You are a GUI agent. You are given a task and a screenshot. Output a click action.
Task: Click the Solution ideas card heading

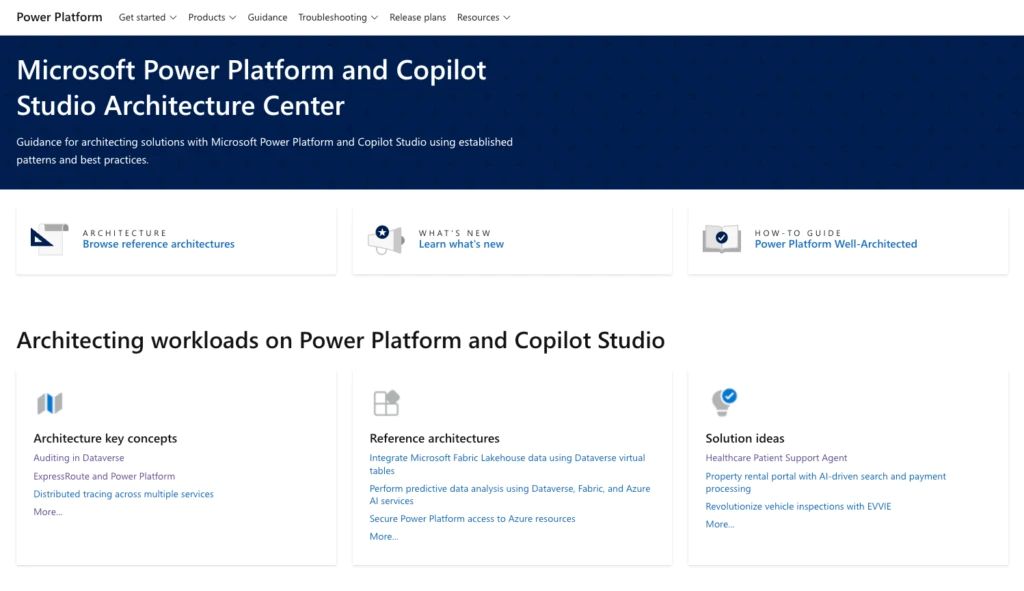(x=745, y=438)
